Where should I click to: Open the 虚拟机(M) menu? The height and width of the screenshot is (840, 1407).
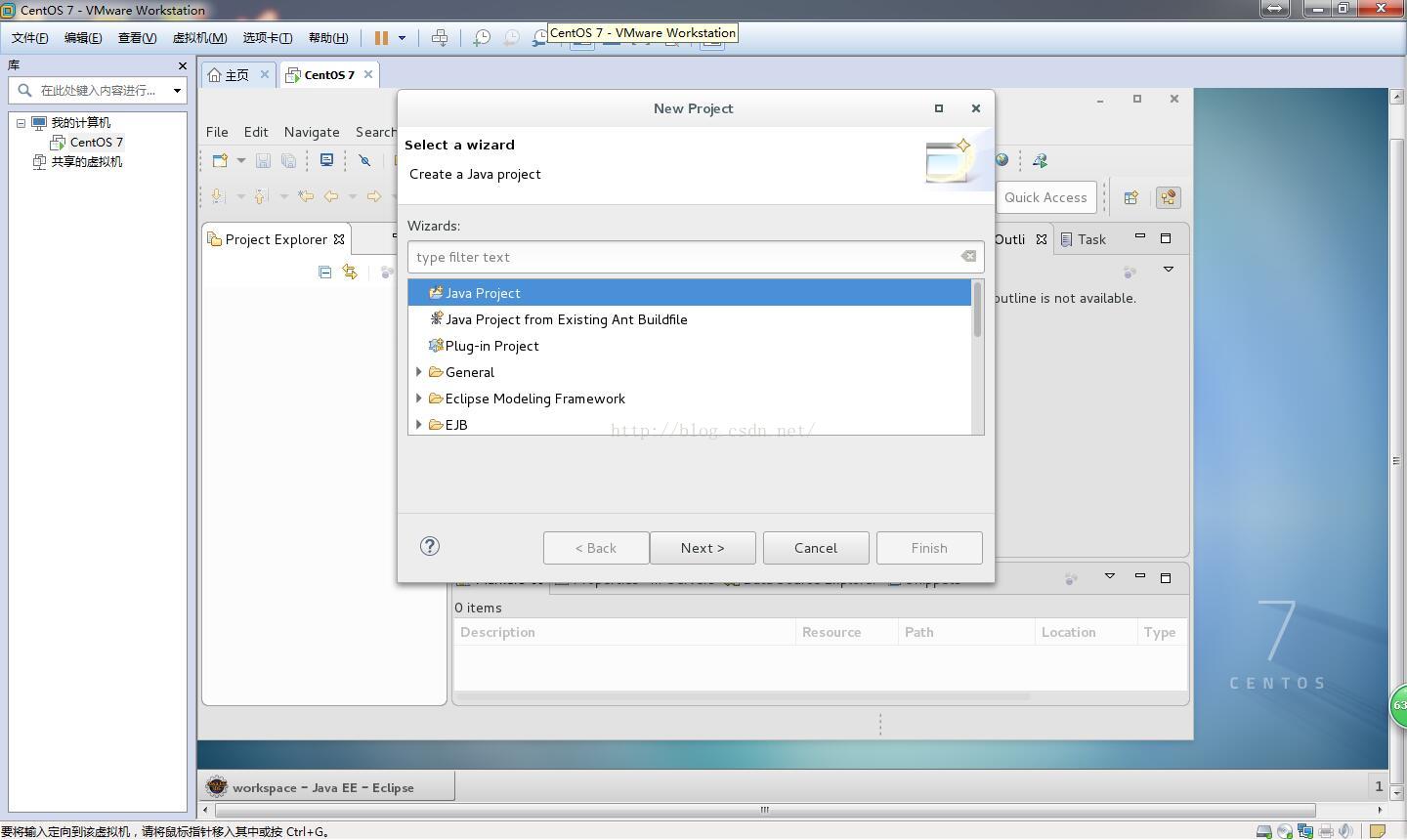point(199,38)
